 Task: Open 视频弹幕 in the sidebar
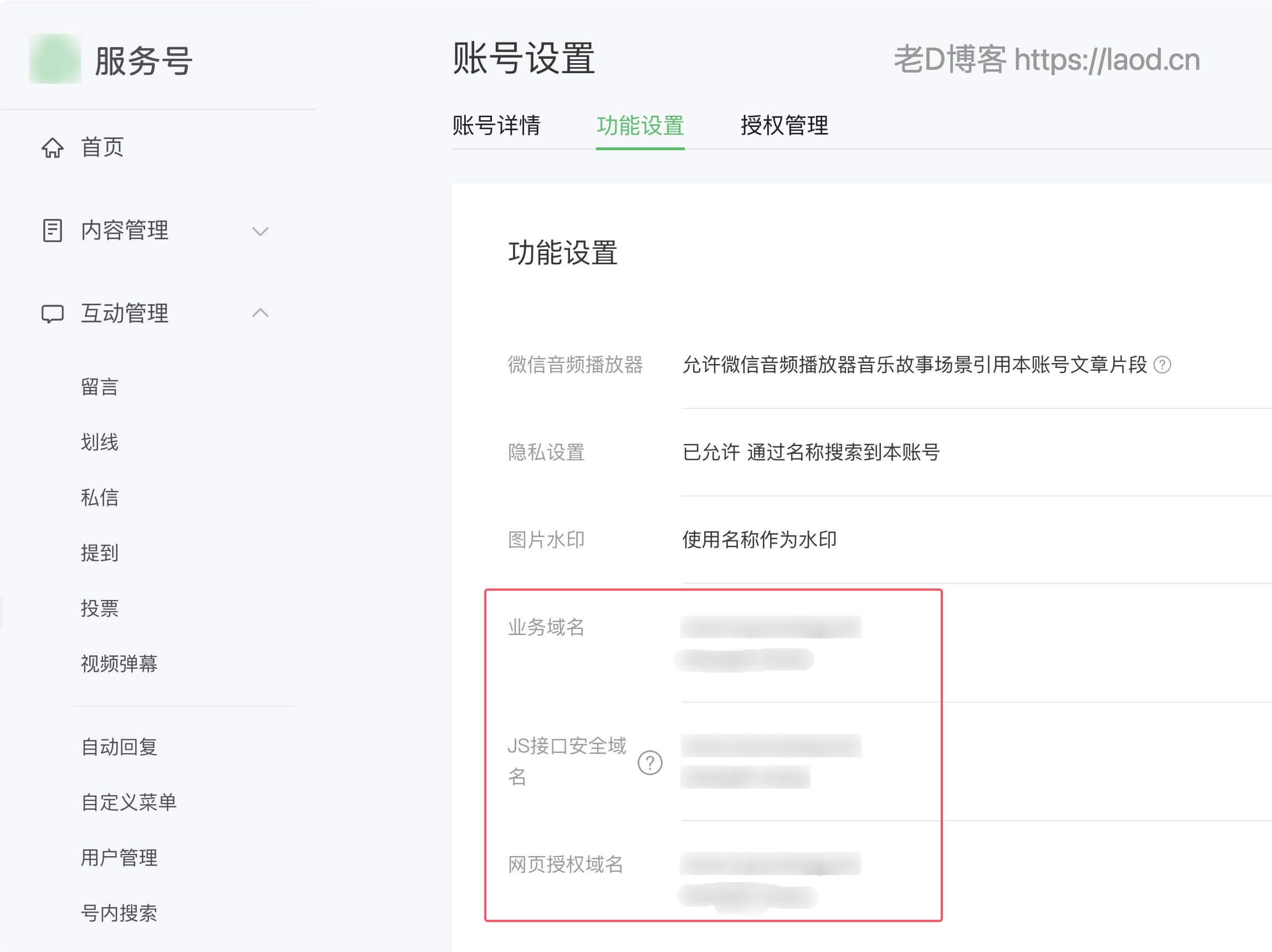click(119, 664)
